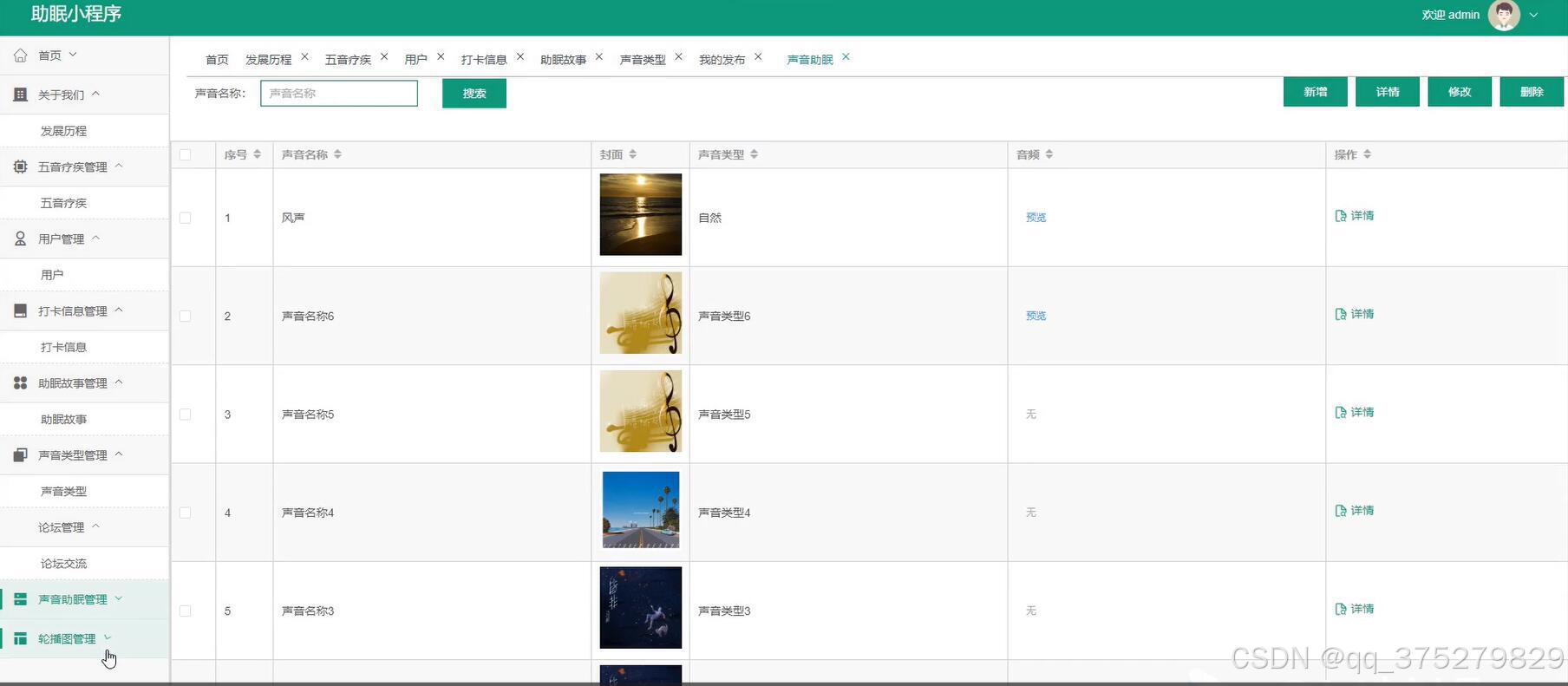Collapse the 助眠故事管理 sidebar group
1568x686 pixels.
pos(119,382)
